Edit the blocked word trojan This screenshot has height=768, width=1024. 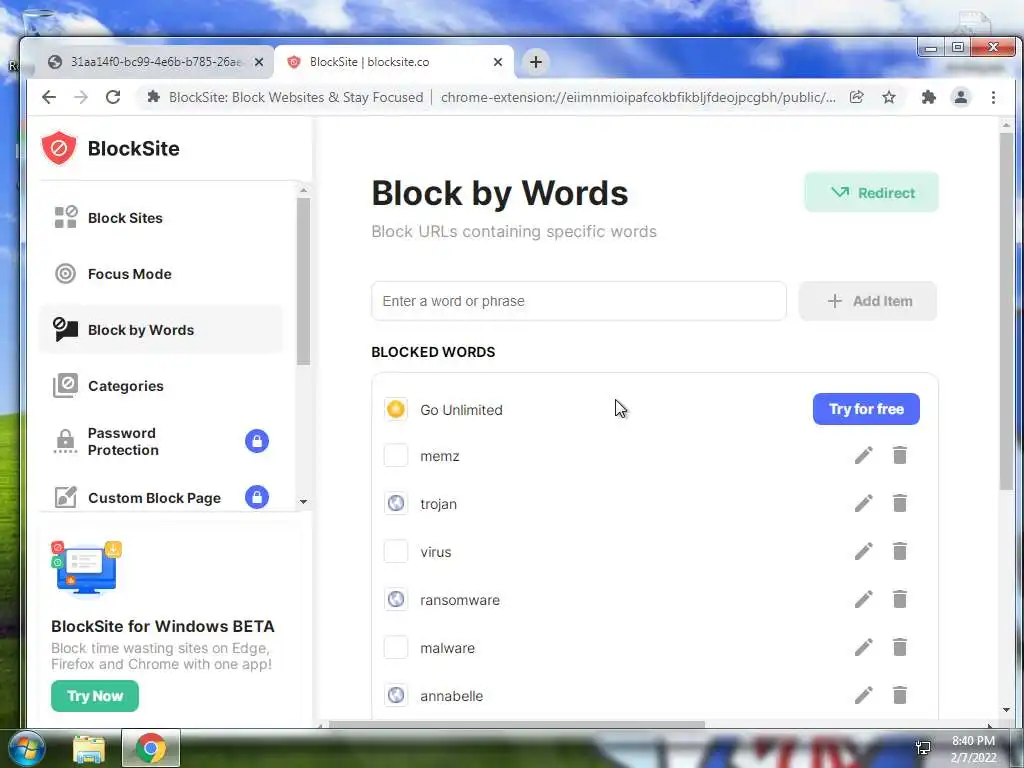tap(863, 504)
